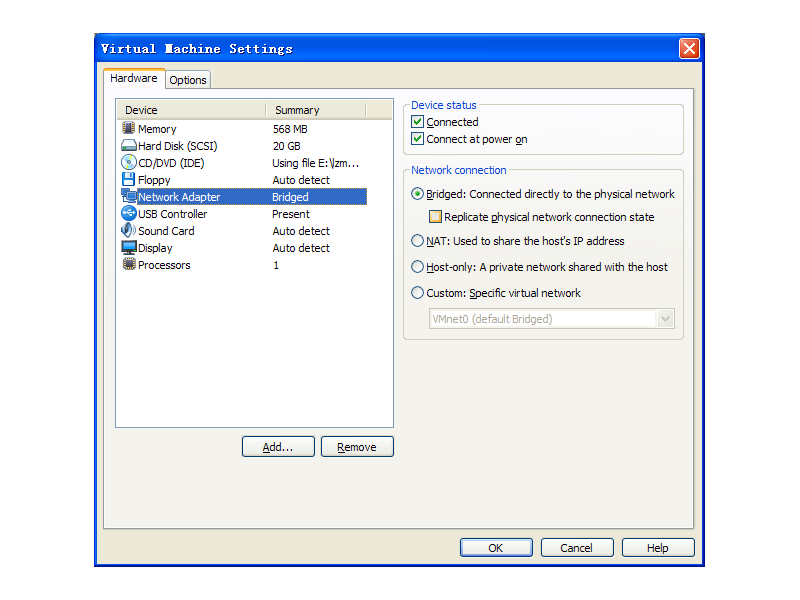Uncheck the Connected checkbox
Viewport: 800px width, 600px height.
(418, 122)
